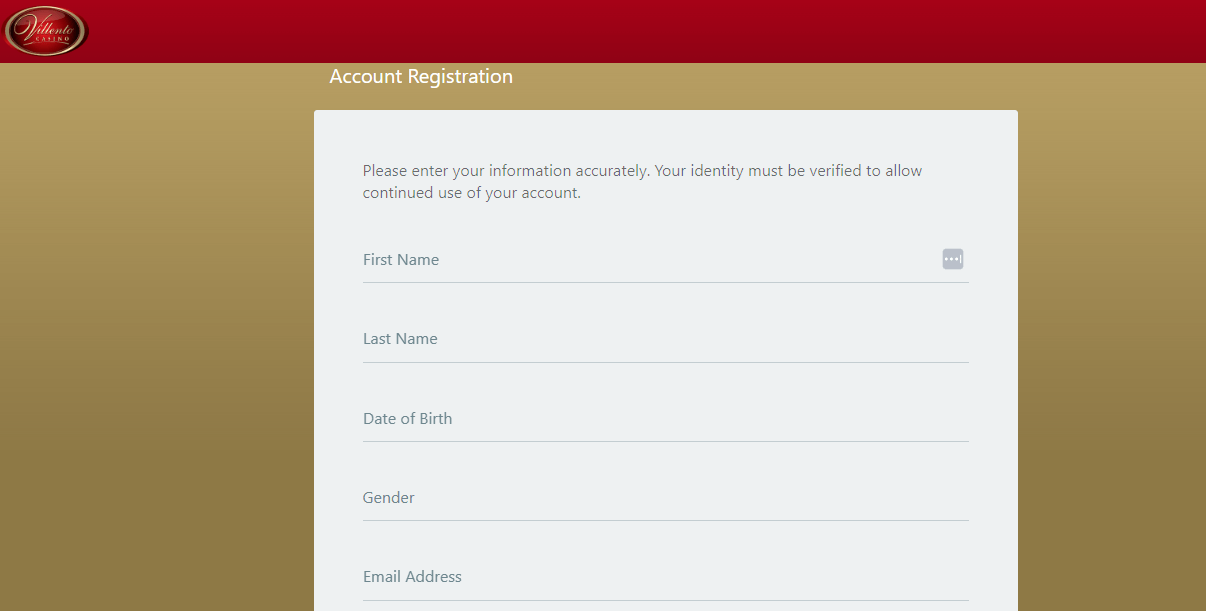Open the autofill icon in First Name
The height and width of the screenshot is (611, 1206).
point(953,259)
